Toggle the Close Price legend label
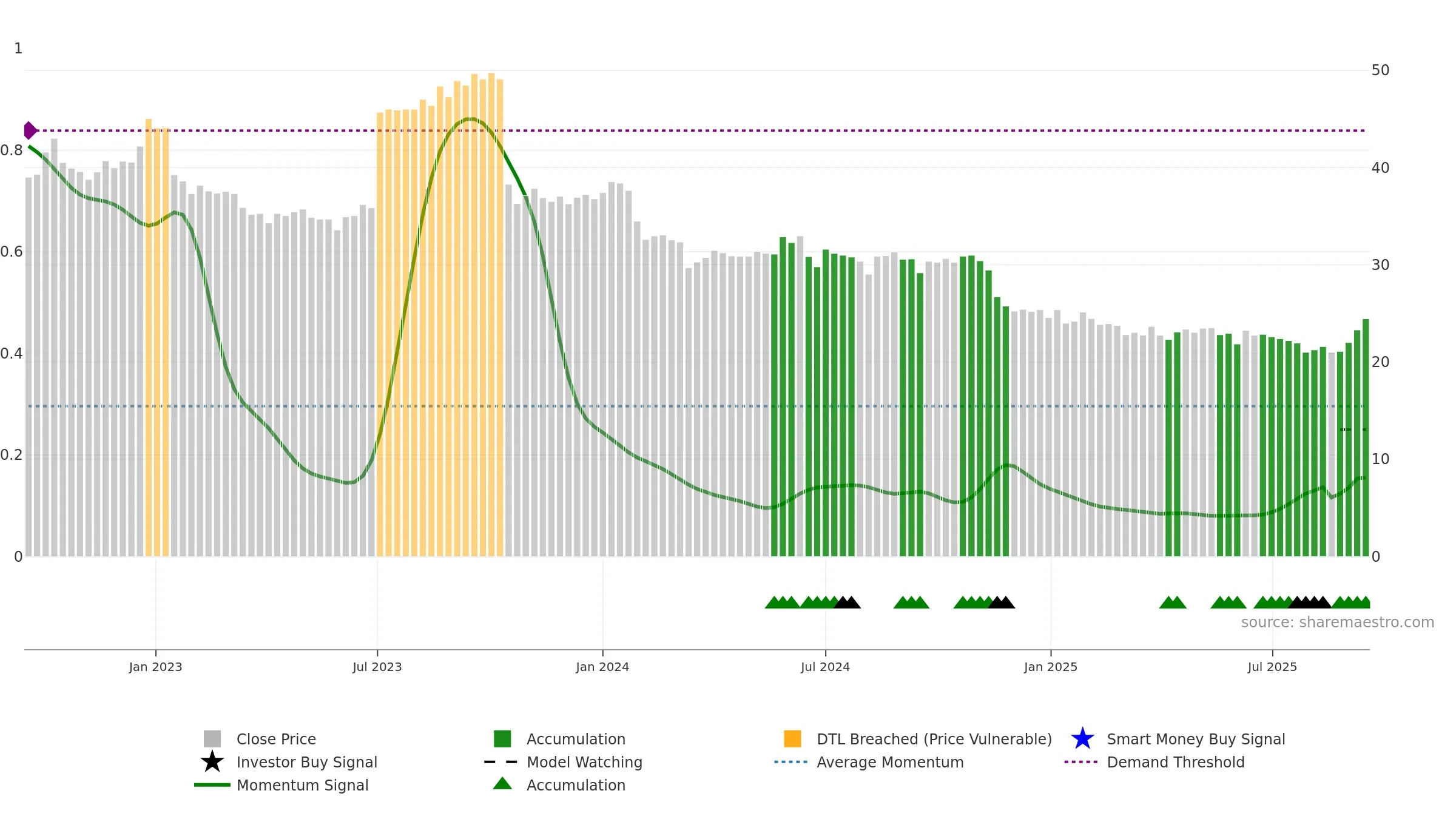The width and height of the screenshot is (1456, 819). [x=276, y=739]
